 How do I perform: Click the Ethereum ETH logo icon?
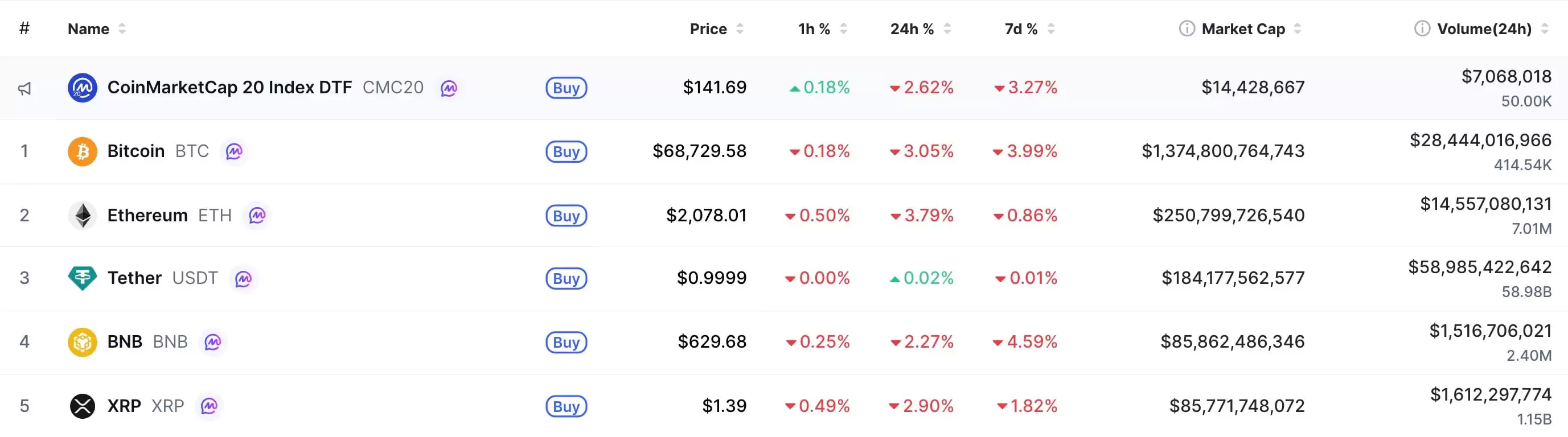pos(82,215)
